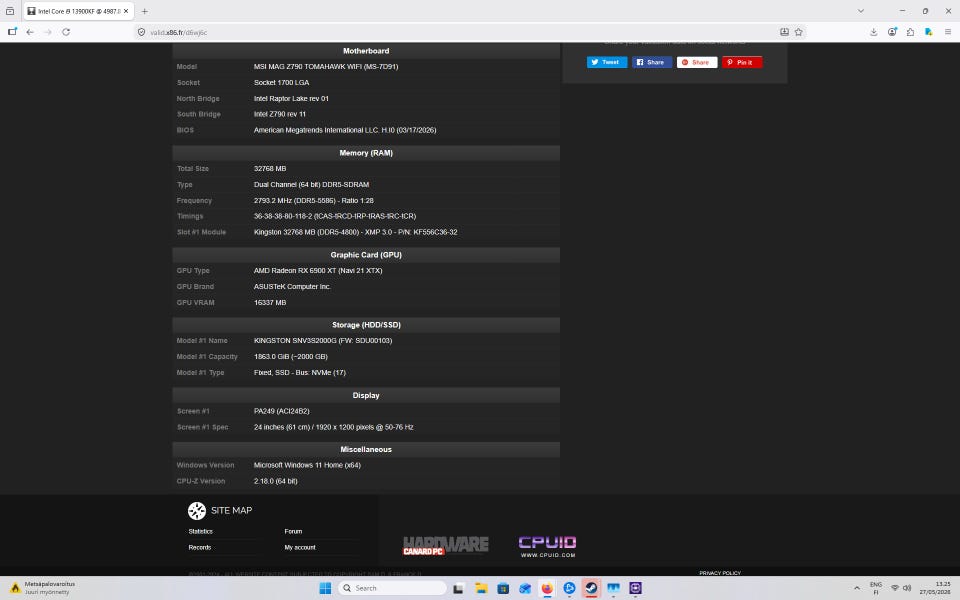Open the Firefox downloads panel icon

coord(874,32)
